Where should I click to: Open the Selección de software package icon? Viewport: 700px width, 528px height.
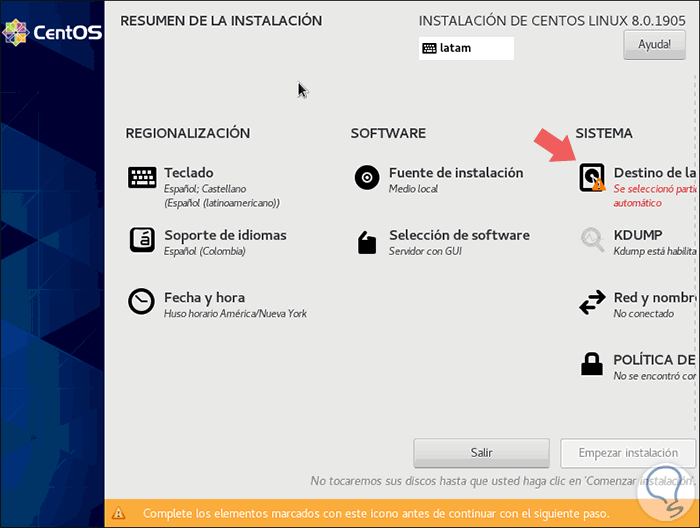[367, 242]
